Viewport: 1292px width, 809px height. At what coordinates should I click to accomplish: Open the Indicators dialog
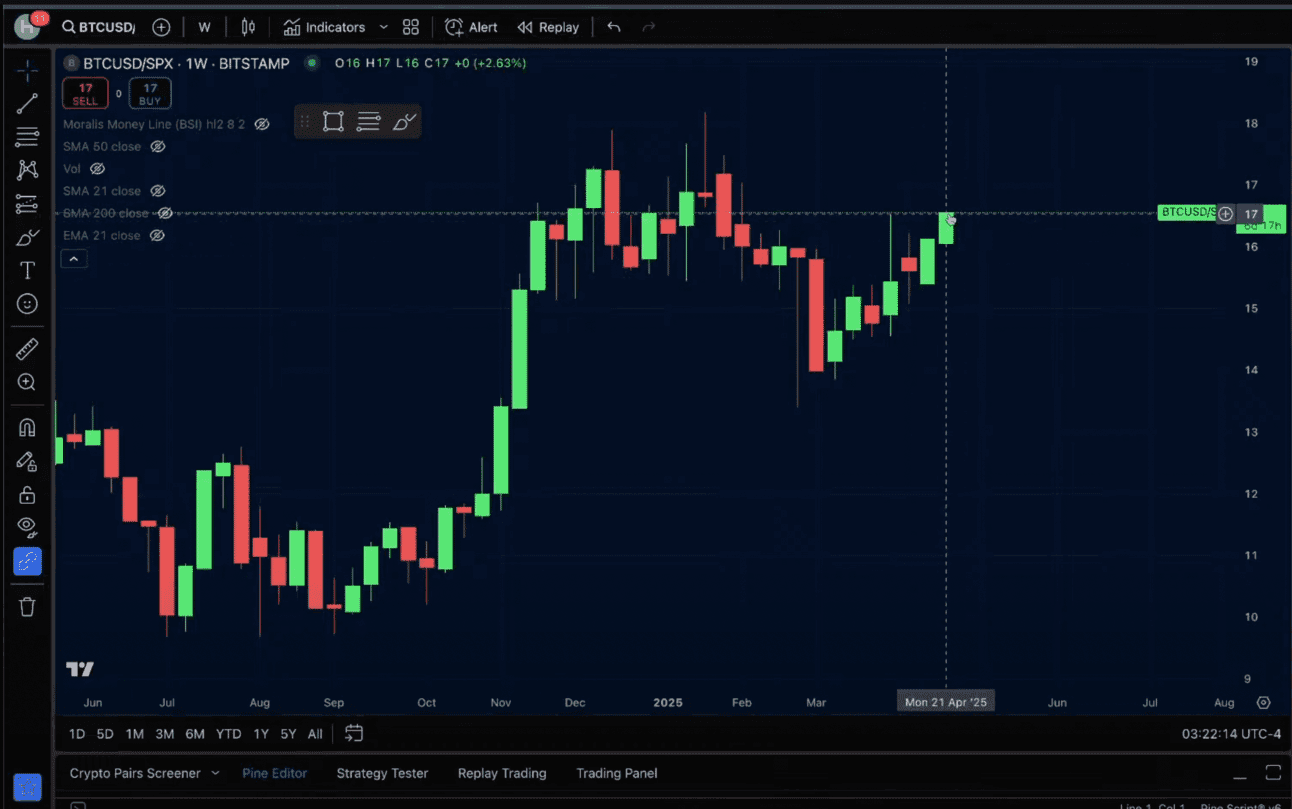(324, 27)
